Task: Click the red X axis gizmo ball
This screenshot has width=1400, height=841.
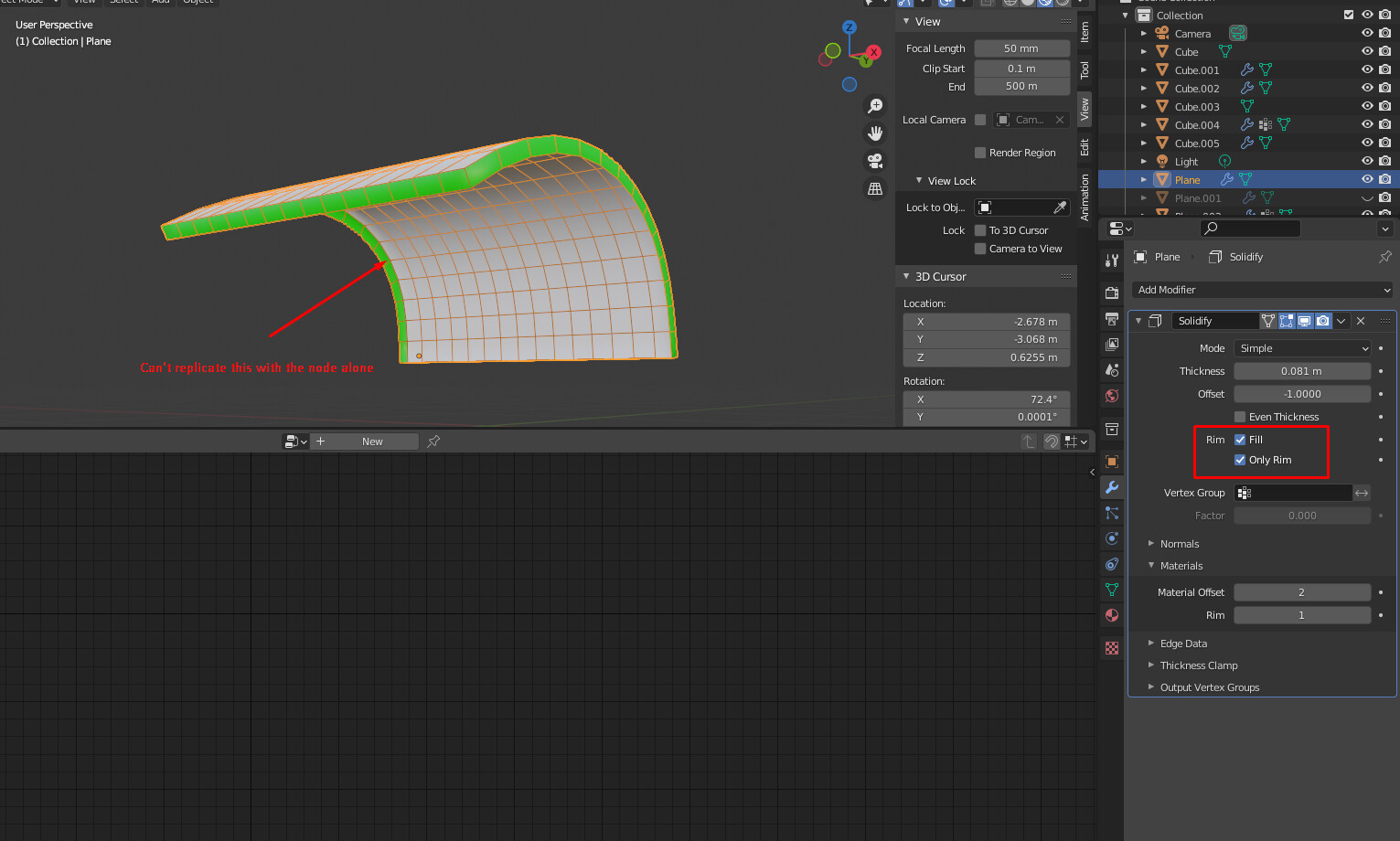Action: click(x=874, y=52)
